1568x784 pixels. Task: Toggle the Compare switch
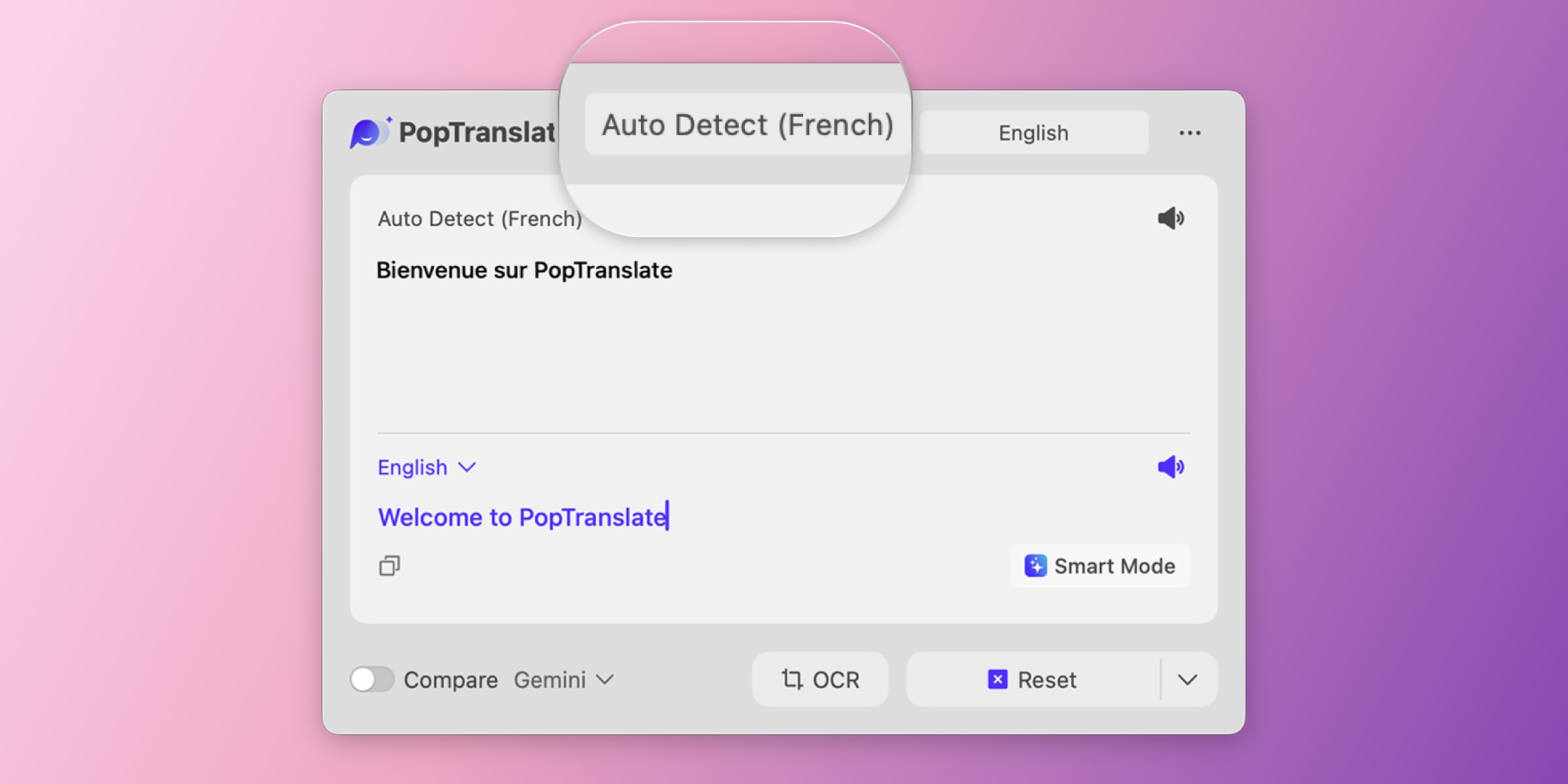pyautogui.click(x=372, y=679)
